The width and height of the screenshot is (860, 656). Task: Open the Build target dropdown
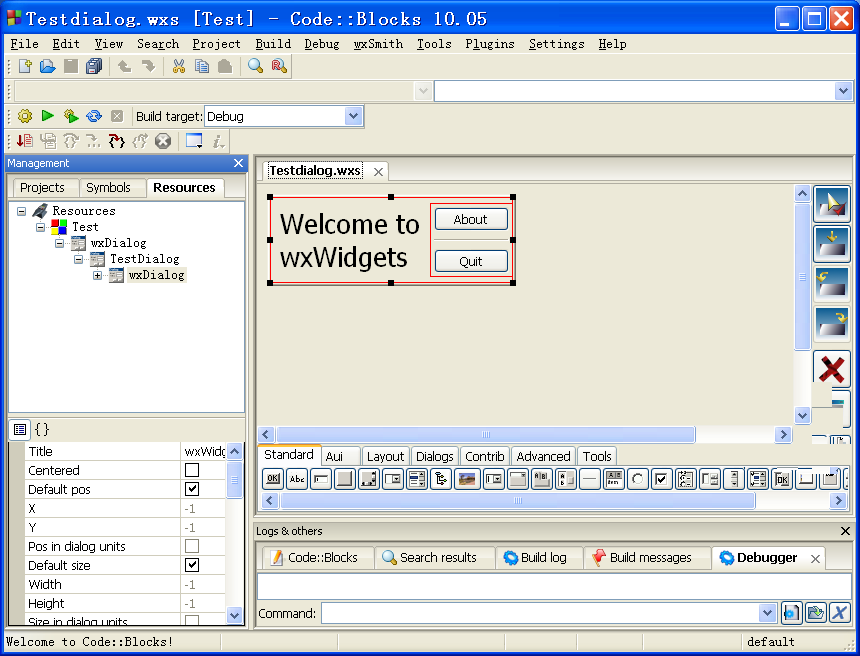click(x=353, y=116)
